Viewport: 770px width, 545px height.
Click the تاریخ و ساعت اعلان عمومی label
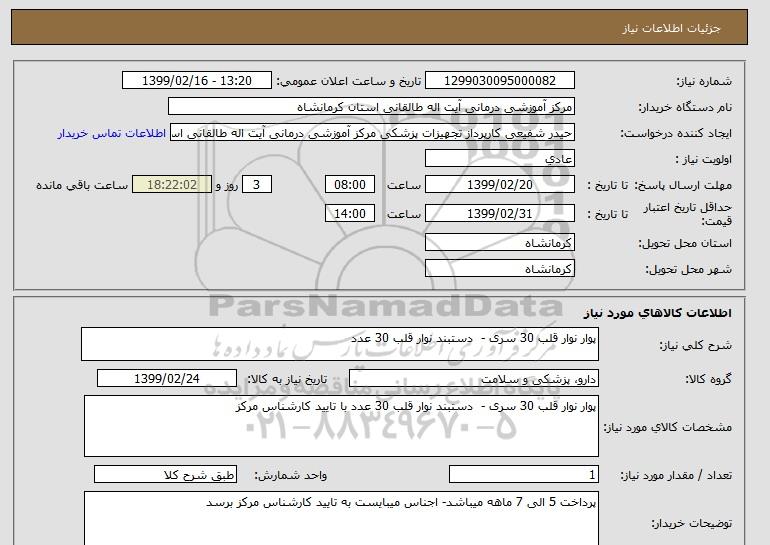click(x=349, y=81)
